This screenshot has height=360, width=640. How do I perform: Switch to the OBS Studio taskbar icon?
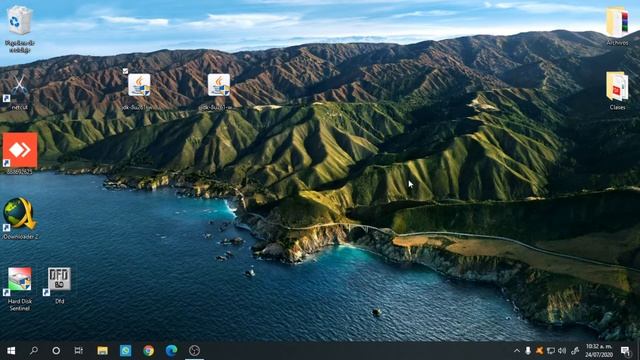194,351
